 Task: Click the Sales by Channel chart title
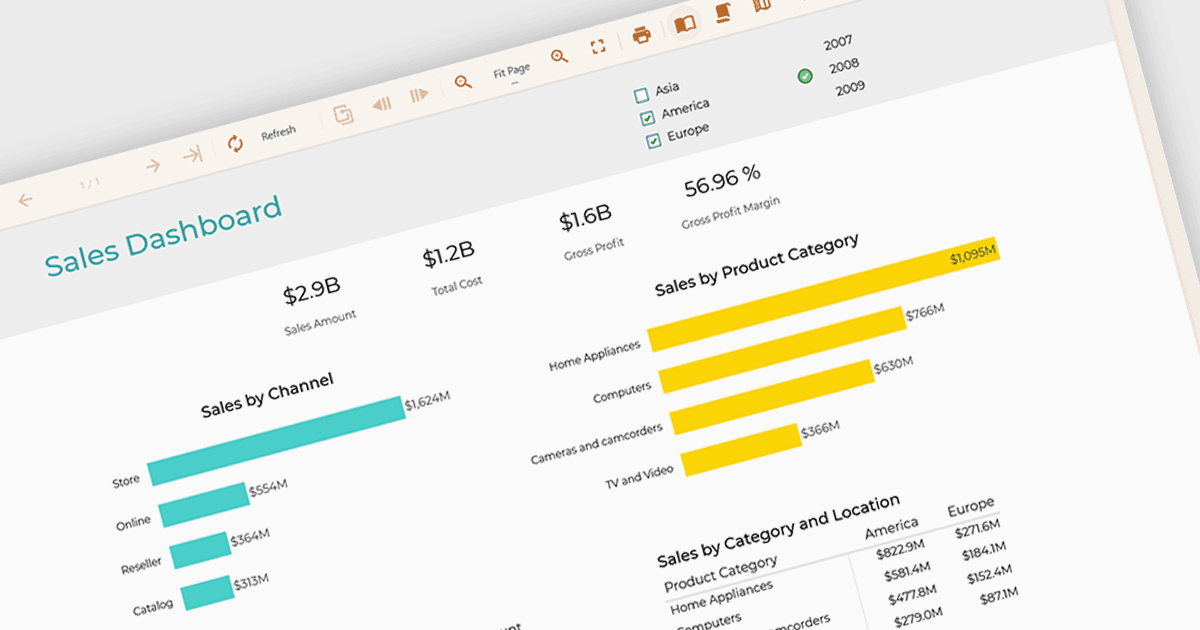[267, 395]
